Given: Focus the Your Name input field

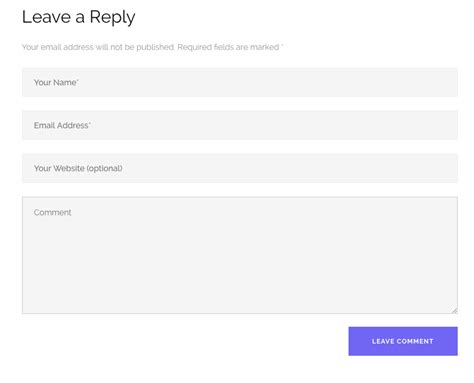Looking at the screenshot, I should [240, 82].
